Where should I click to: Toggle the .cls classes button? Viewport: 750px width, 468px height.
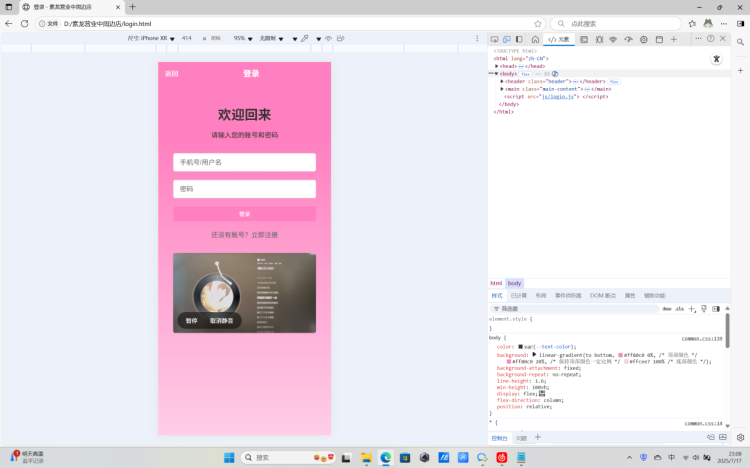pos(679,309)
